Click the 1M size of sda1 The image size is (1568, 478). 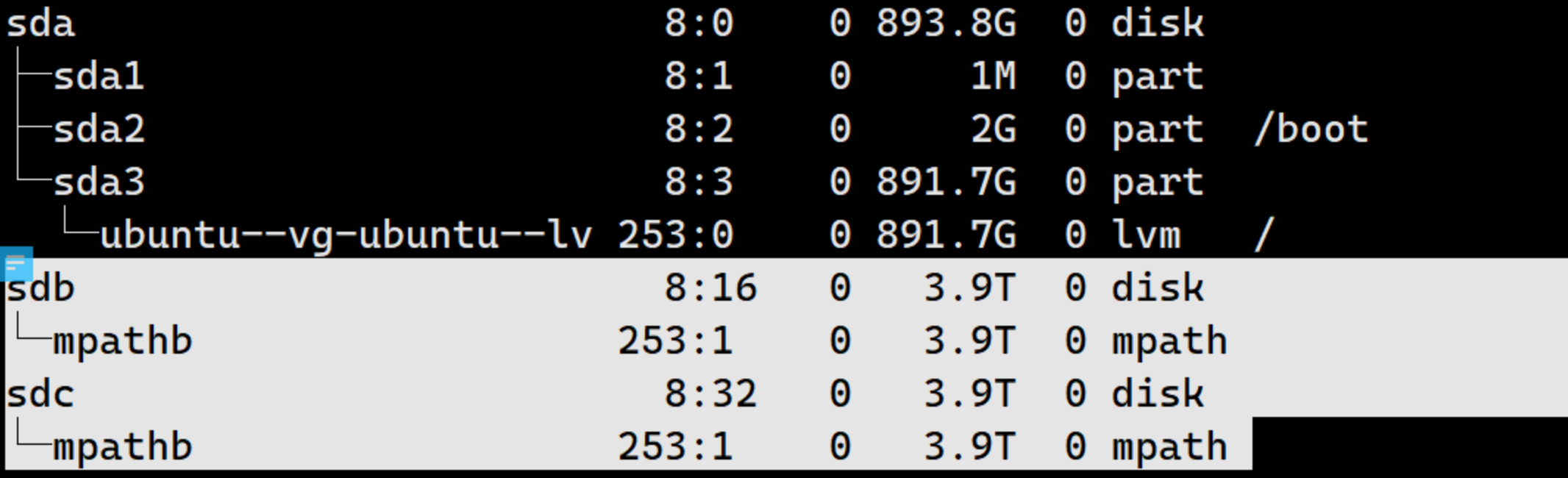pyautogui.click(x=994, y=76)
